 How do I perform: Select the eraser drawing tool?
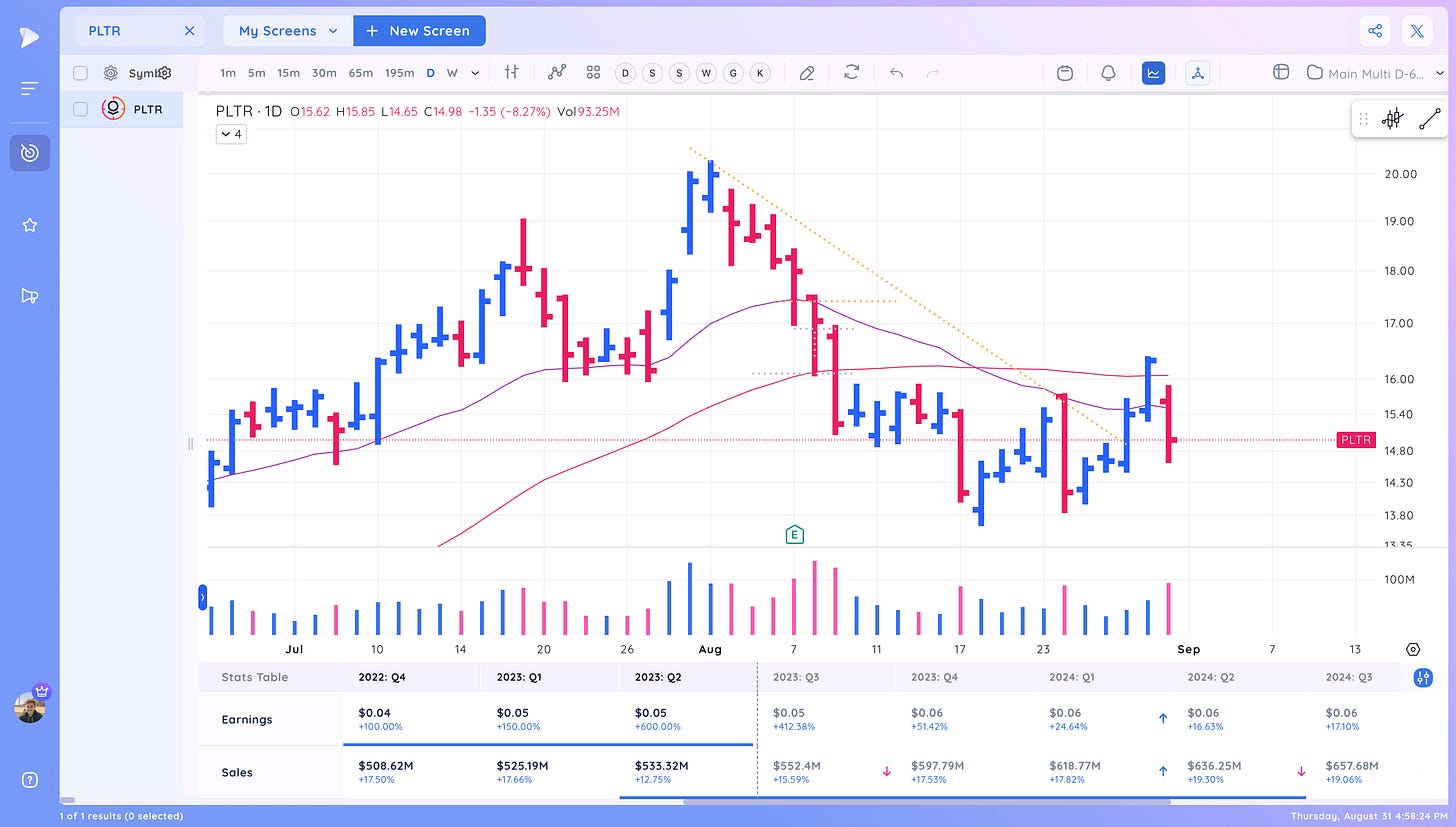(806, 73)
